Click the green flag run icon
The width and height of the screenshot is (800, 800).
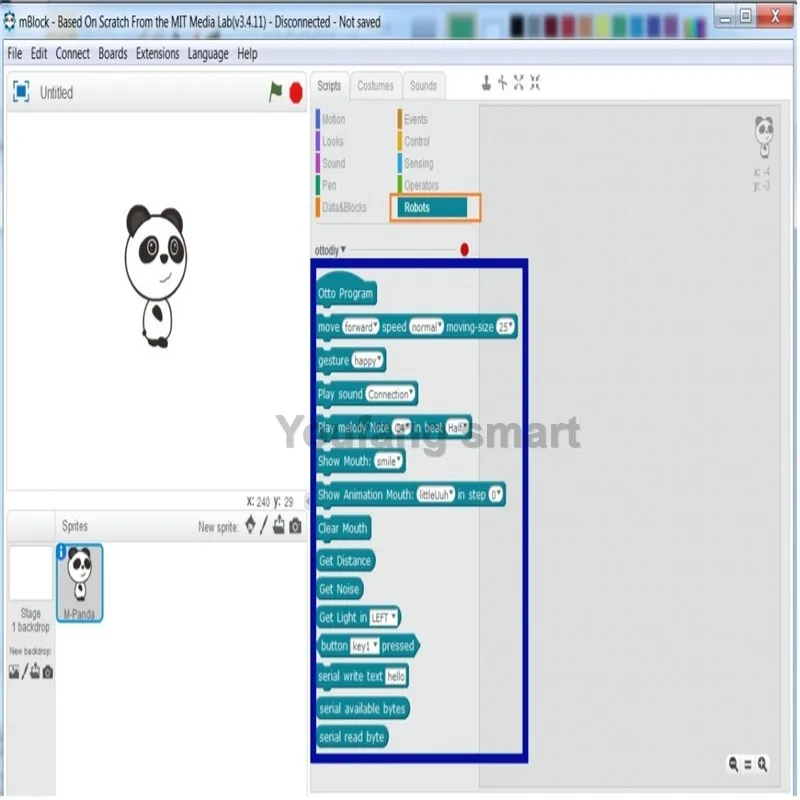click(276, 92)
